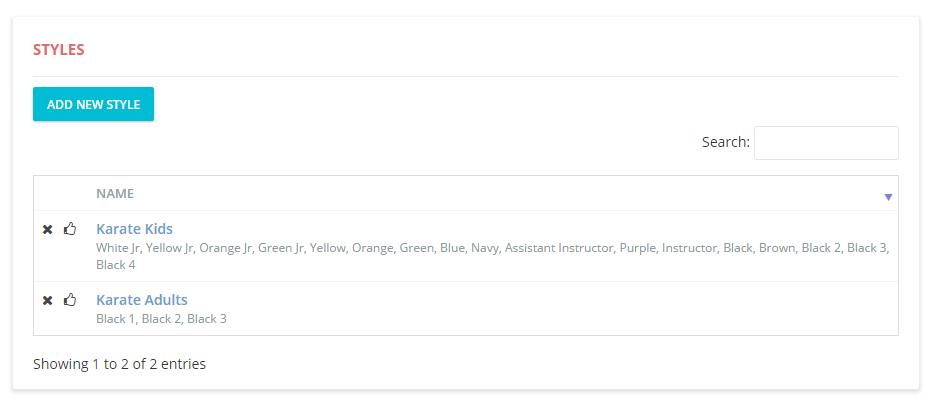The width and height of the screenshot is (933, 407).
Task: Click the NAME column header
Action: [x=115, y=194]
